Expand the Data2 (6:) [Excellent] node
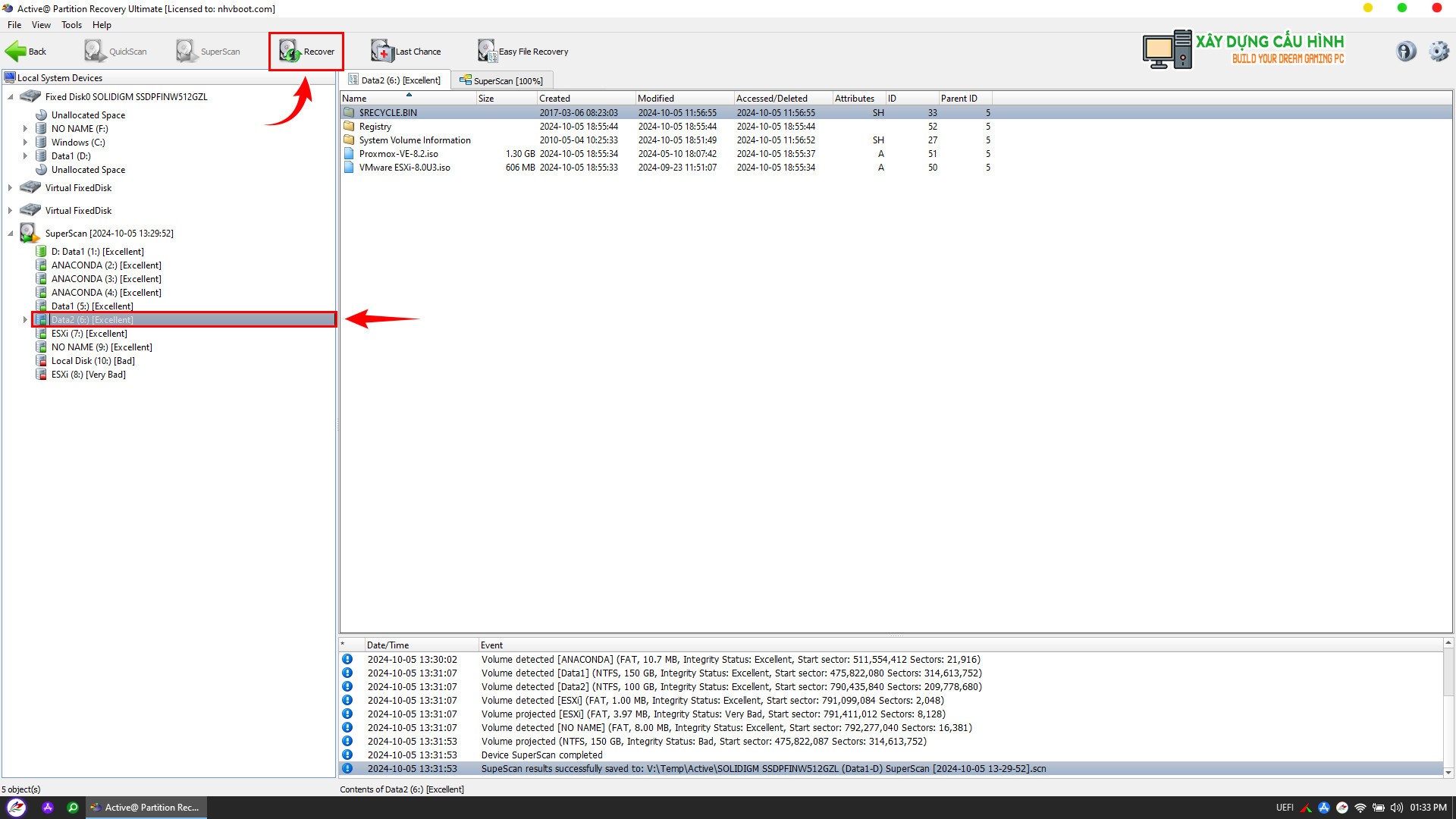The image size is (1456, 819). [25, 320]
